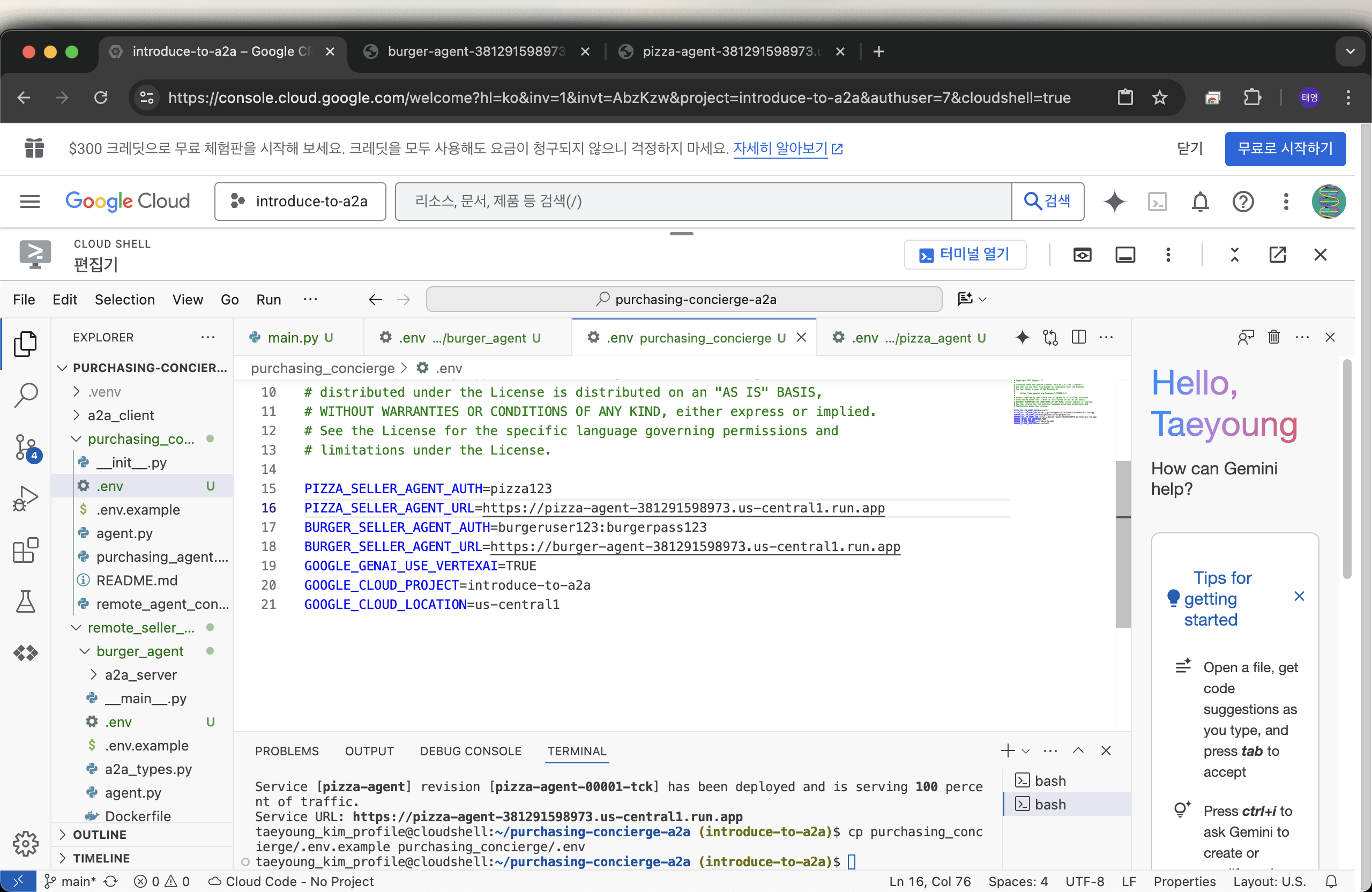Open README.md in the explorer
Image resolution: width=1372 pixels, height=892 pixels.
(x=136, y=580)
